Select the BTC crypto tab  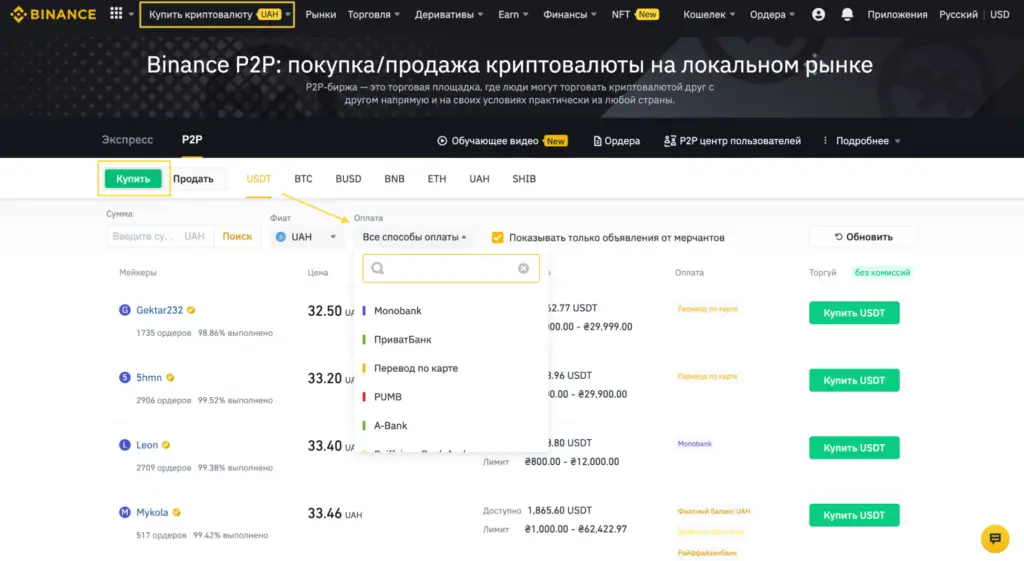point(303,179)
